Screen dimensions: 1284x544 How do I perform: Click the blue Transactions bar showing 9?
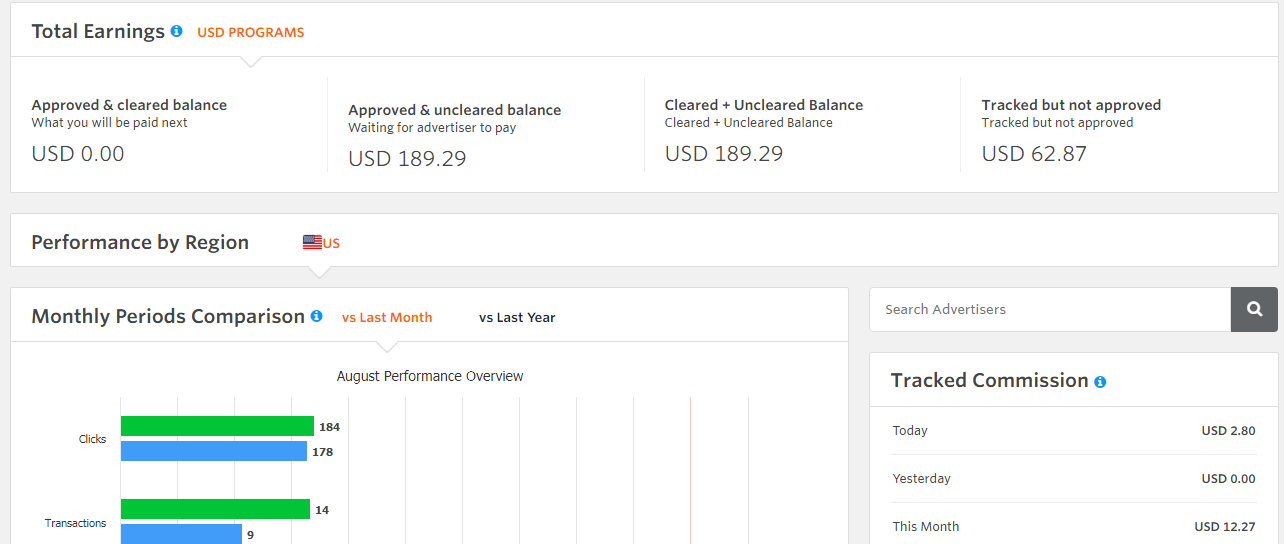pos(181,534)
